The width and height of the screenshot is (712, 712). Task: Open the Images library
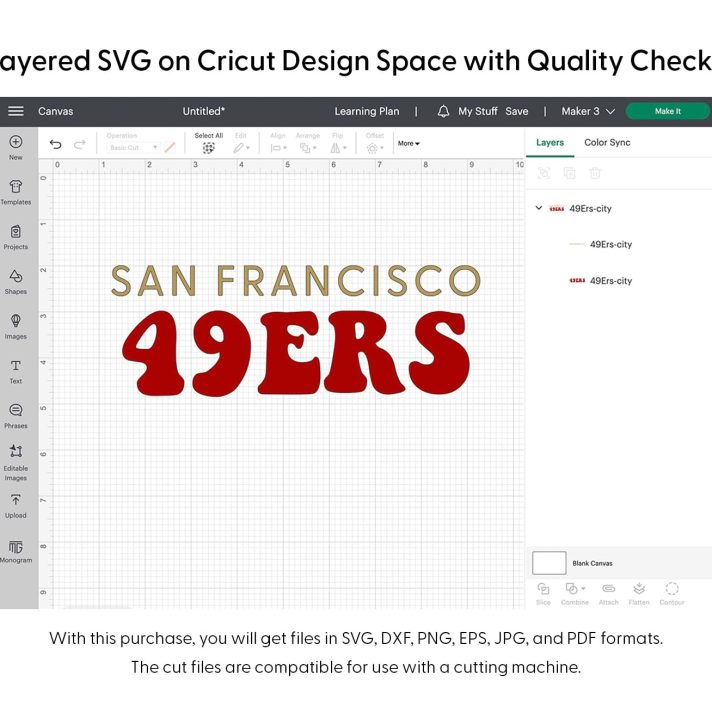pos(16,326)
